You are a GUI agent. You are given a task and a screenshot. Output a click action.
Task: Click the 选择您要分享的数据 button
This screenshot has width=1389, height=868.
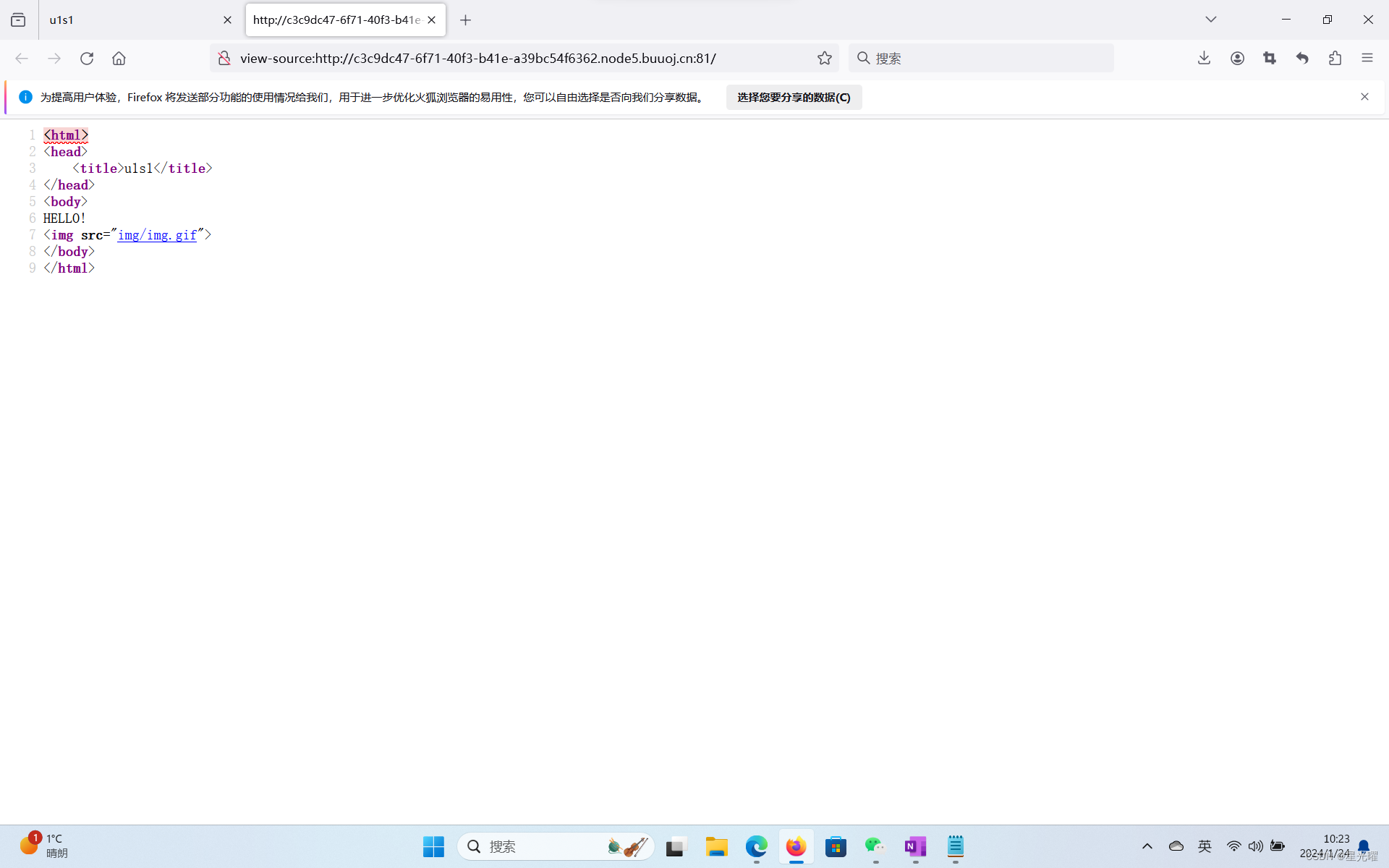point(794,97)
